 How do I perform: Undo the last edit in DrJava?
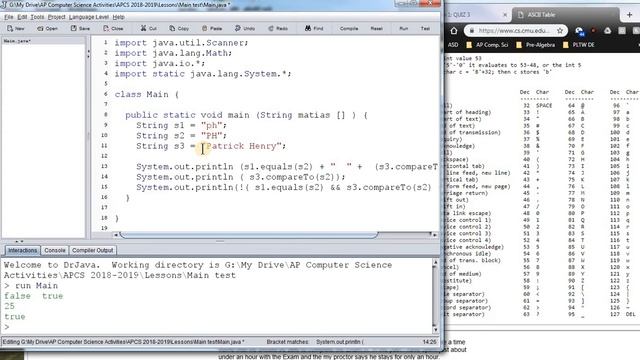[x=245, y=29]
